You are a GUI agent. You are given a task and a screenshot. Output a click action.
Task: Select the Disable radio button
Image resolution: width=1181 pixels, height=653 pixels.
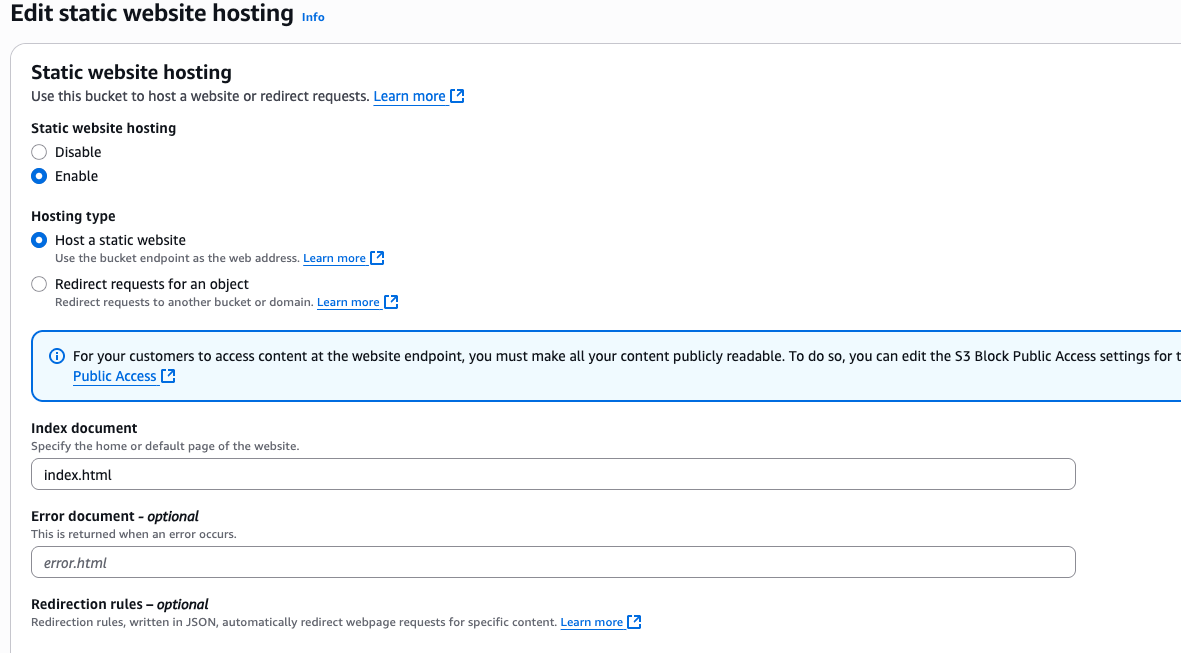39,152
